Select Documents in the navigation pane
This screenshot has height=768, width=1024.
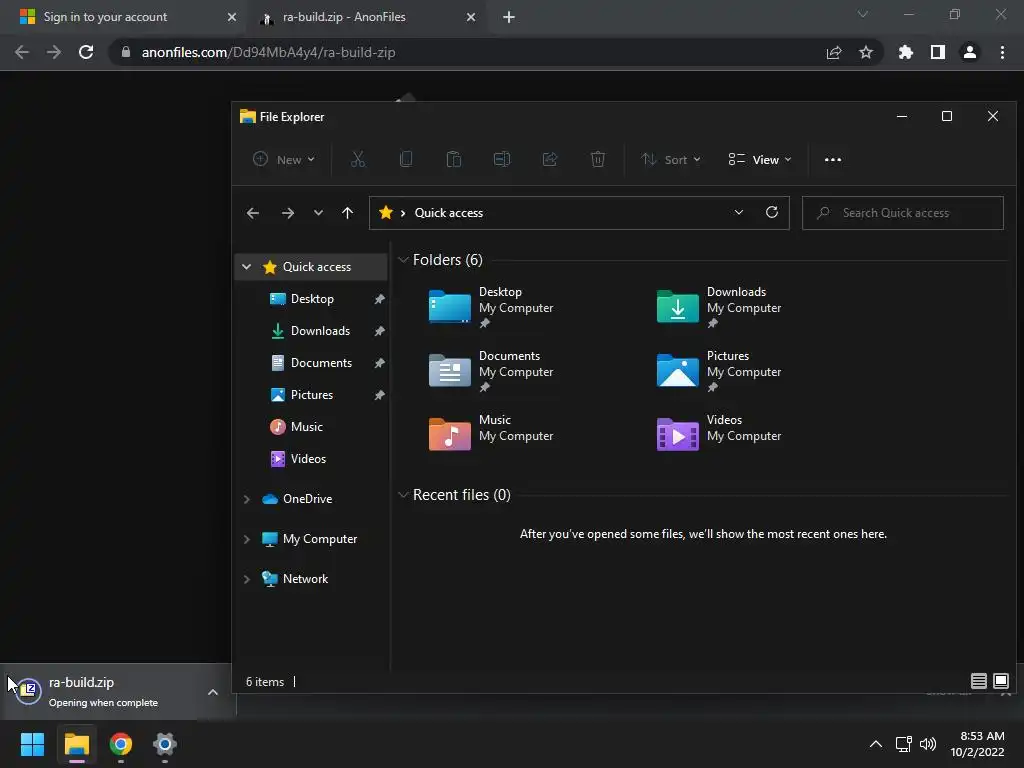click(321, 362)
